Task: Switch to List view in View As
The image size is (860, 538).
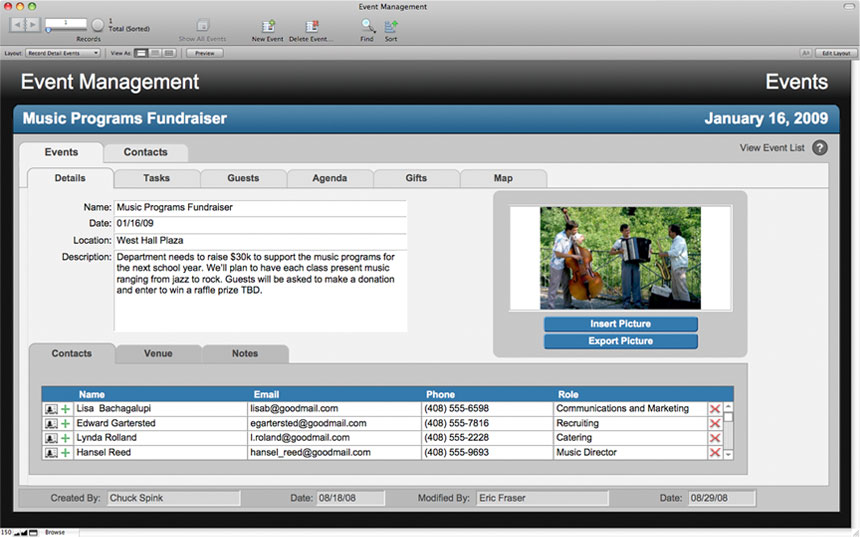Action: 155,53
